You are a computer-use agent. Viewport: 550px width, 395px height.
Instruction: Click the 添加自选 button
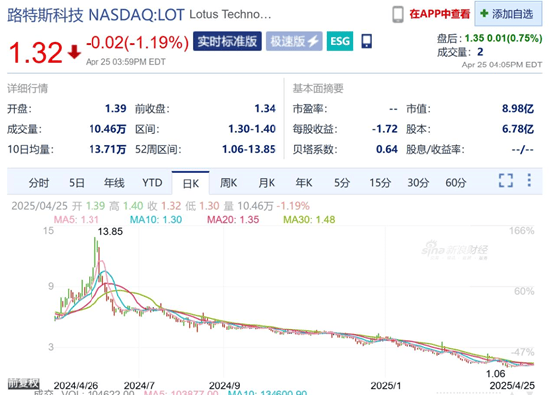[x=508, y=14]
